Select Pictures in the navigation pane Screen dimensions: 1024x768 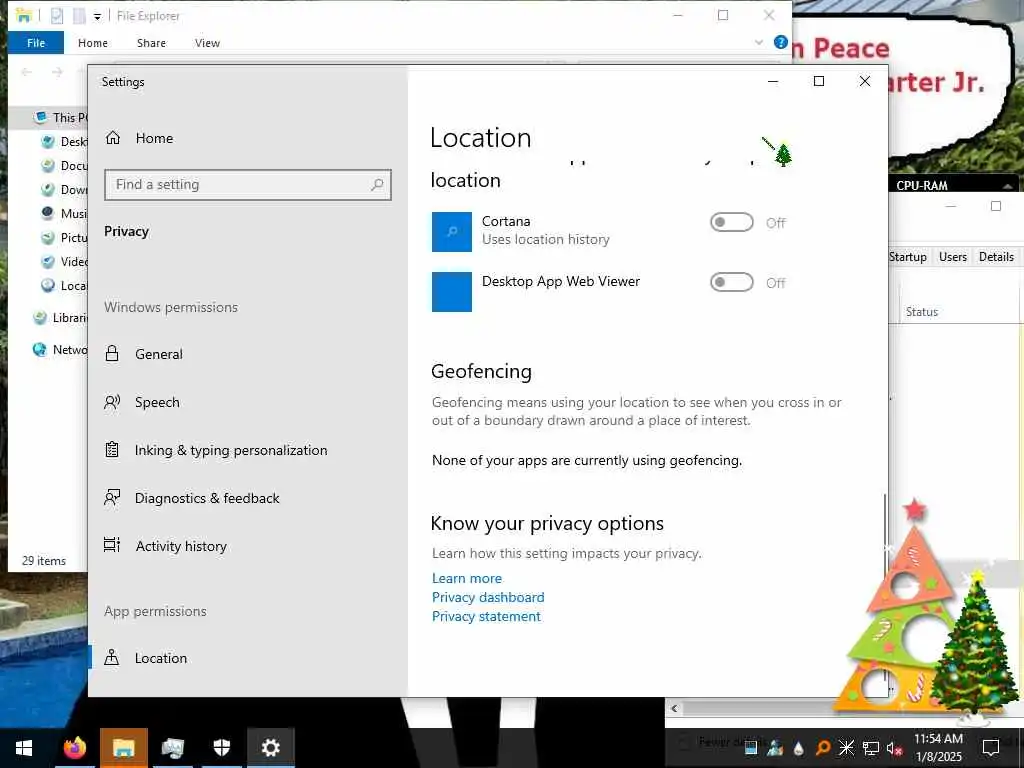click(73, 238)
